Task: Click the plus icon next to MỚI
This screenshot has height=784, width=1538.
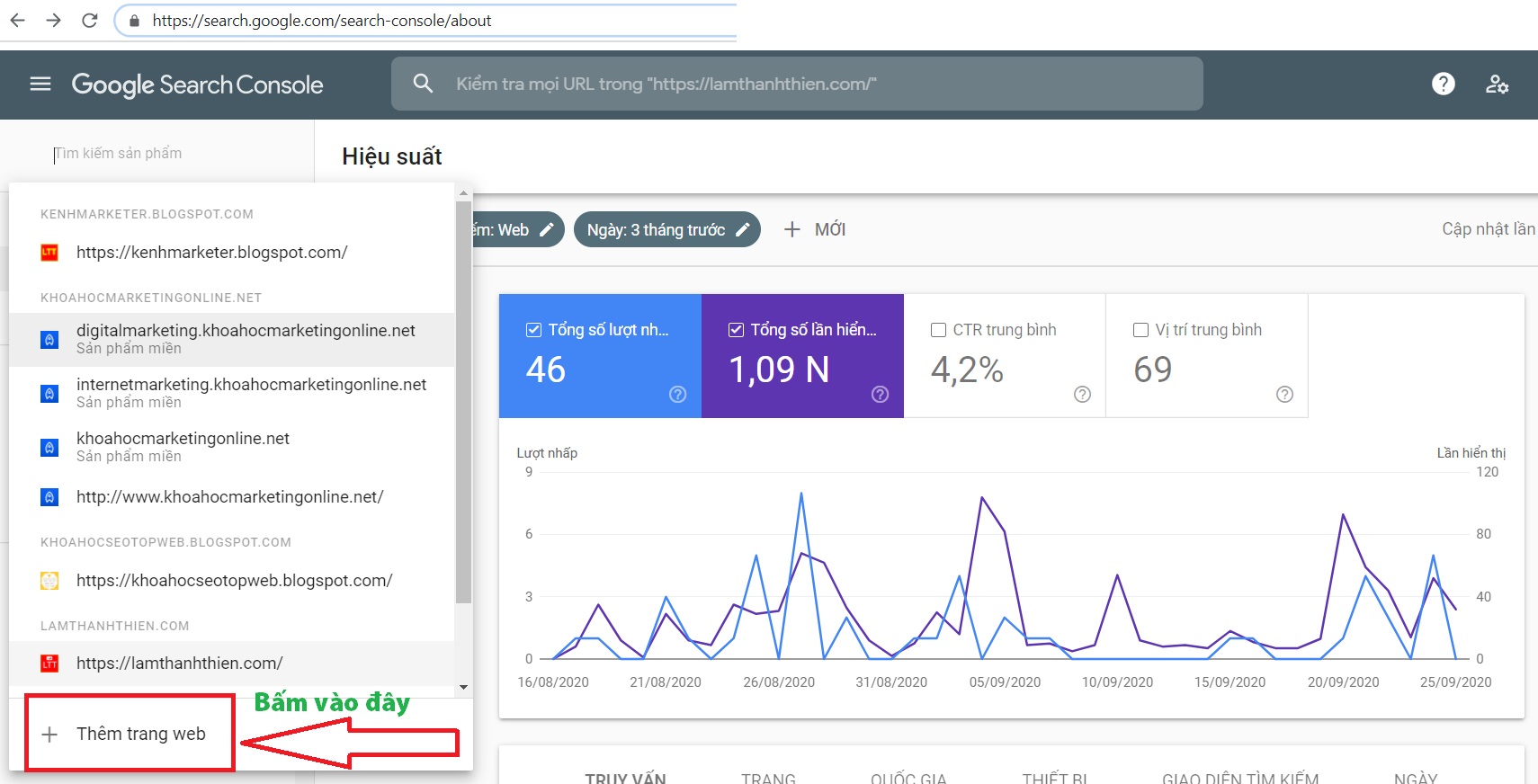Action: pos(791,229)
